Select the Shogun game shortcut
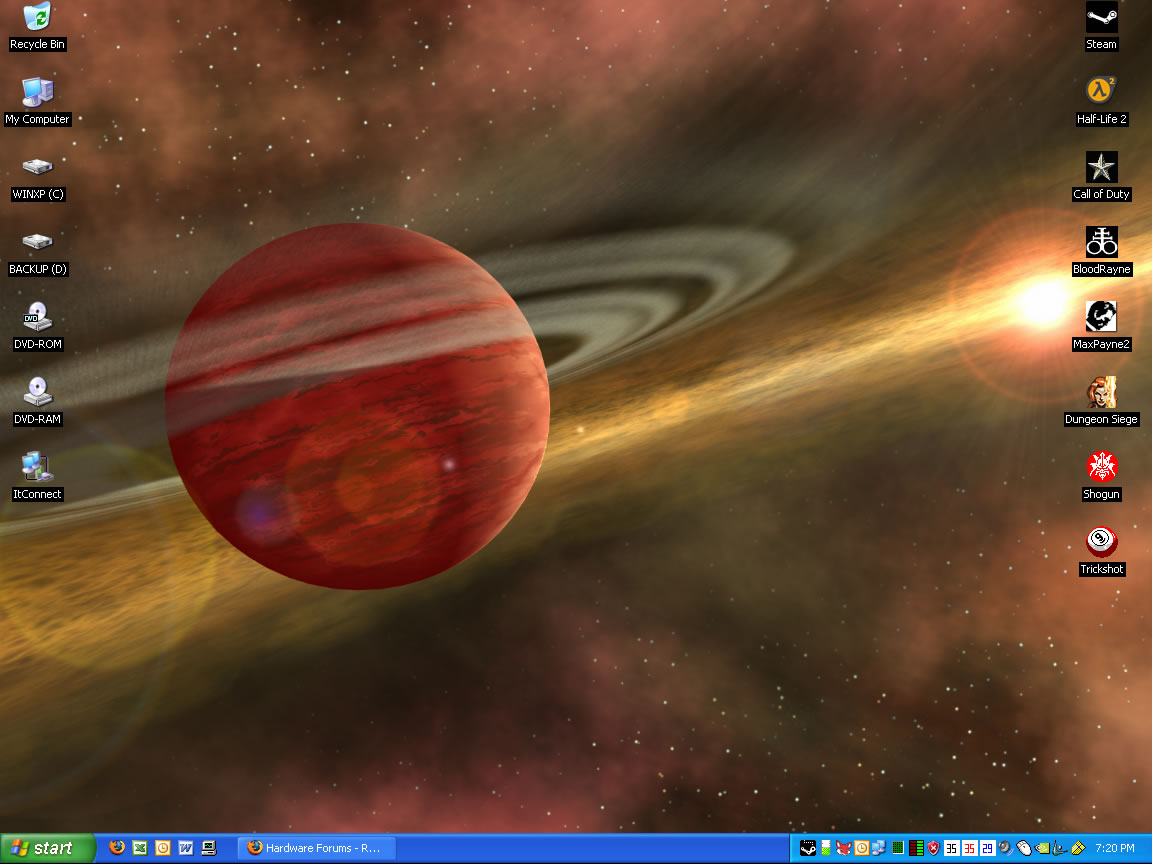Image resolution: width=1152 pixels, height=864 pixels. coord(1101,476)
